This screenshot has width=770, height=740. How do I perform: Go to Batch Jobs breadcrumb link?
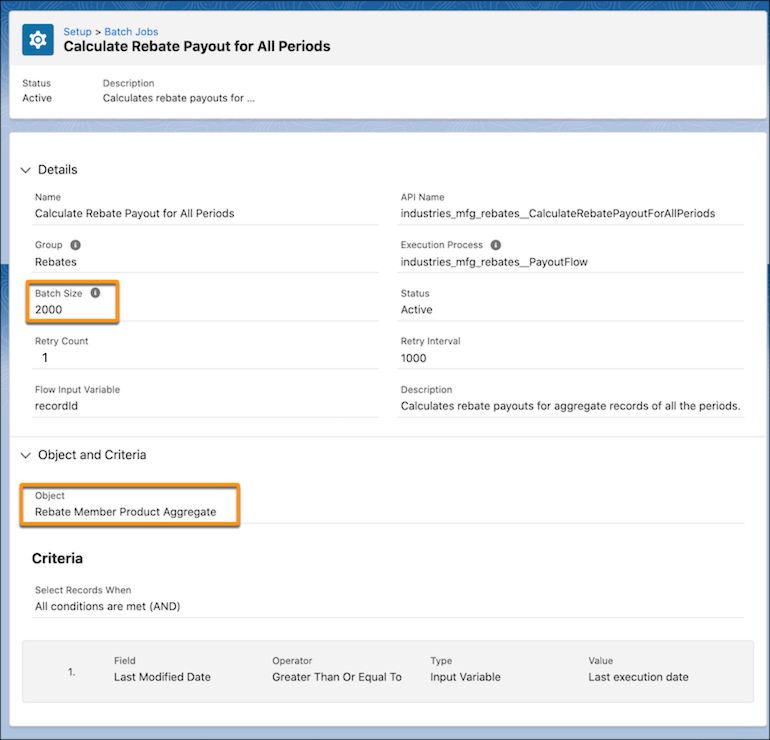pos(131,31)
